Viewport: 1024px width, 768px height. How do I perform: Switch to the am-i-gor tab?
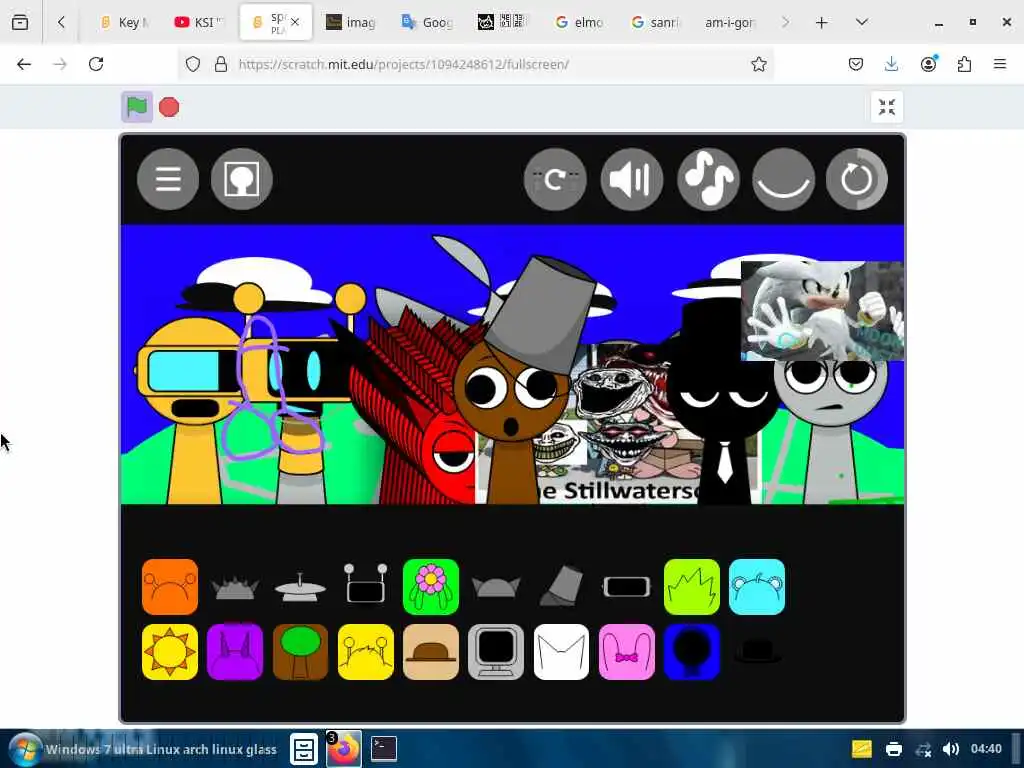[730, 22]
